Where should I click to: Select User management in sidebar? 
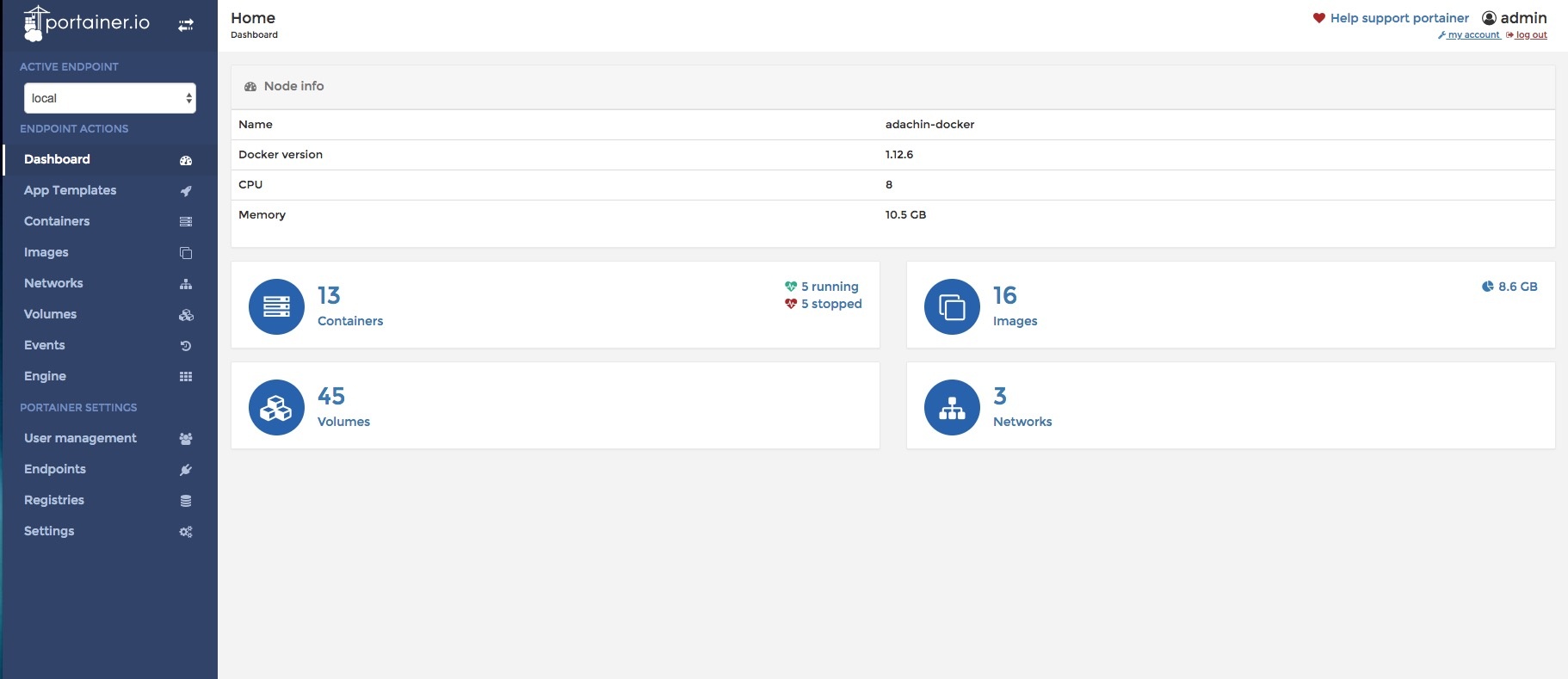coord(80,438)
